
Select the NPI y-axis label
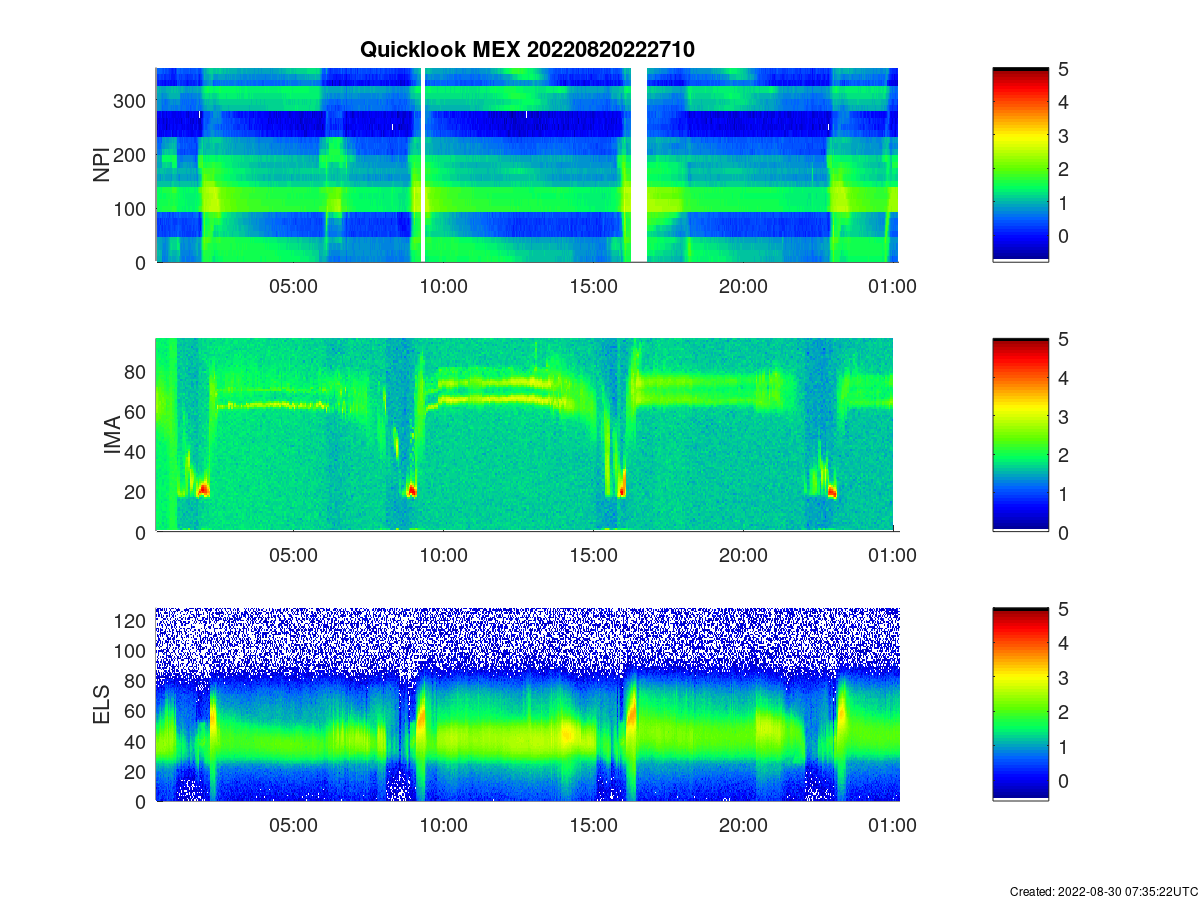click(x=101, y=165)
